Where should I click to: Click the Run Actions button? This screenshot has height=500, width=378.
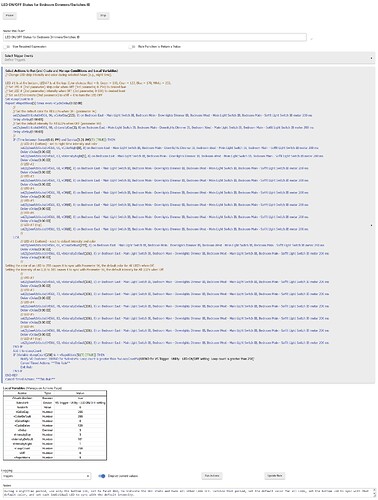click(x=212, y=476)
